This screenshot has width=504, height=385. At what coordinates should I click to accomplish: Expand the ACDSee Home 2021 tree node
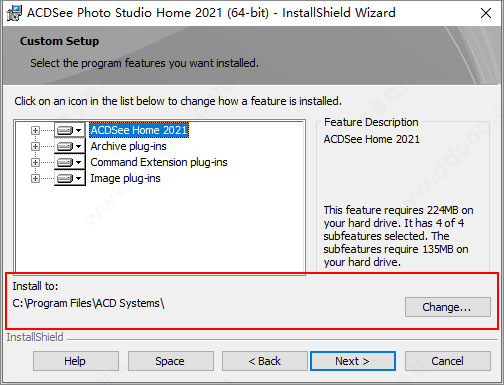[x=35, y=130]
